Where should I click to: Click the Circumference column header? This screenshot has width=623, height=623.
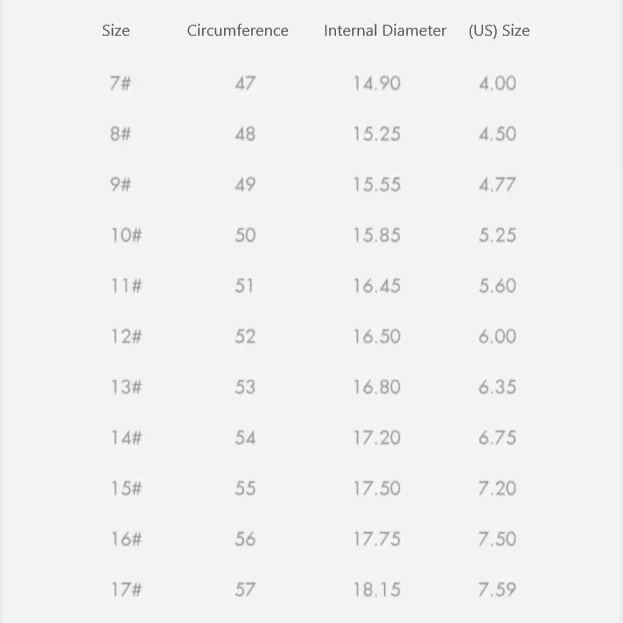[237, 31]
